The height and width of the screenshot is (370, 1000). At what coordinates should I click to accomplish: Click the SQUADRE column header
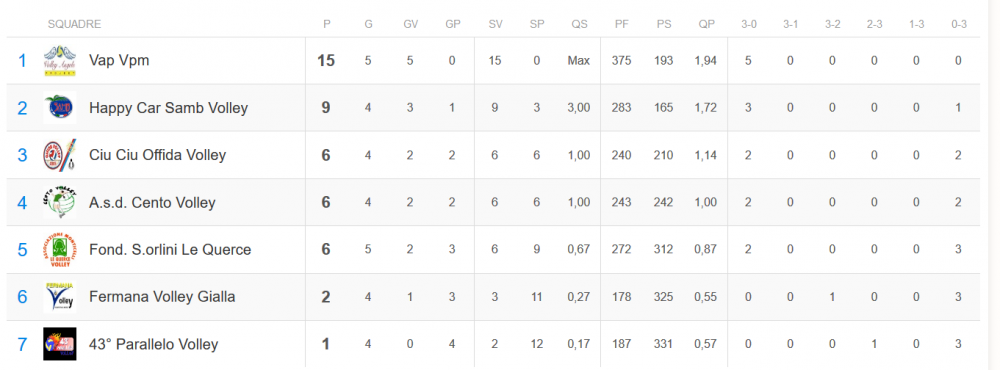tap(75, 24)
